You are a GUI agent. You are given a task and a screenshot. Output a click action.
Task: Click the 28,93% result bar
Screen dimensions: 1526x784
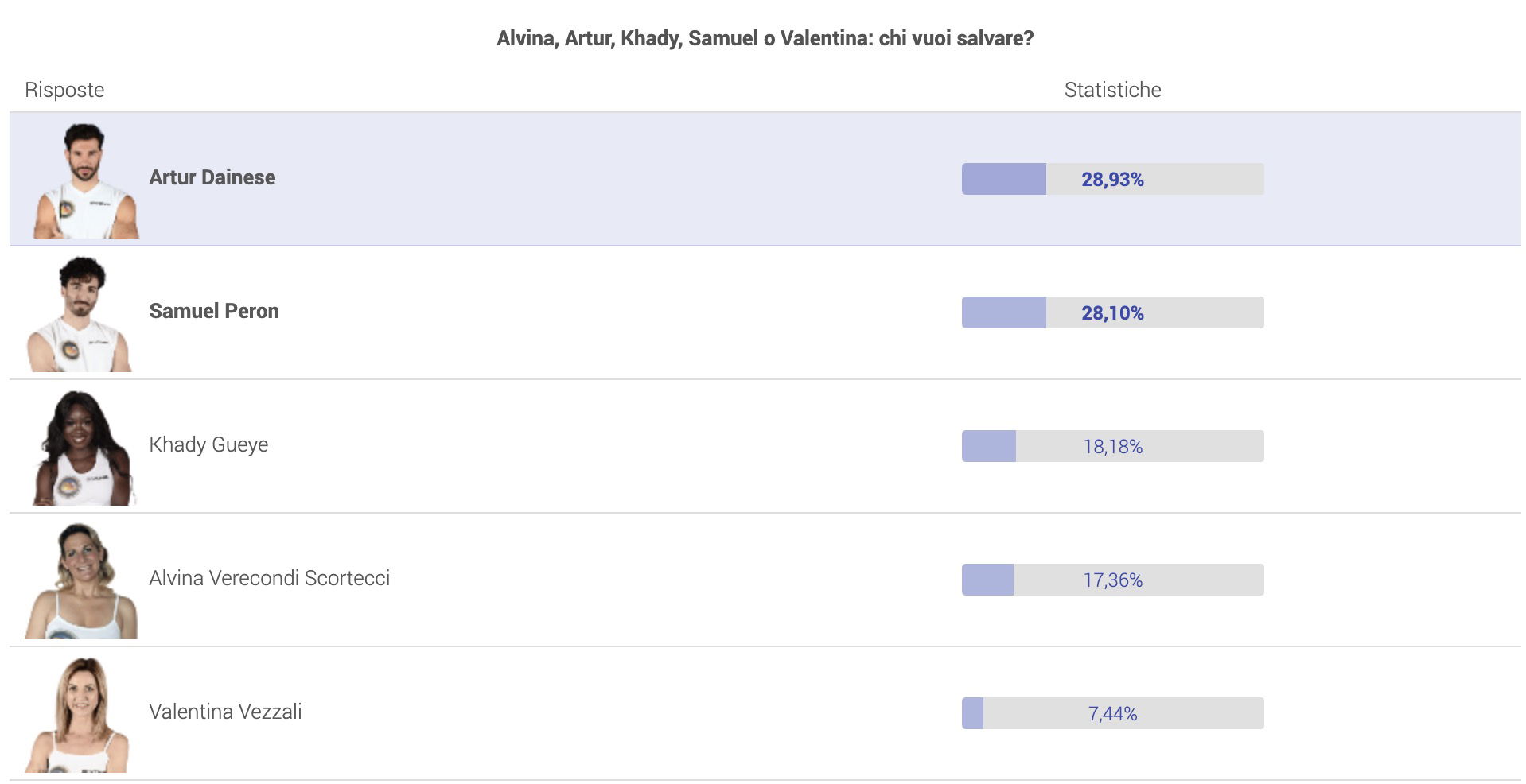(1112, 179)
